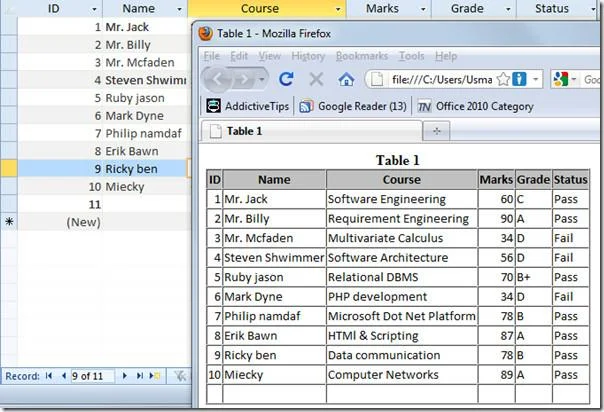Go to last record in Access navigator
Viewport: 604px width, 412px height.
tap(140, 376)
